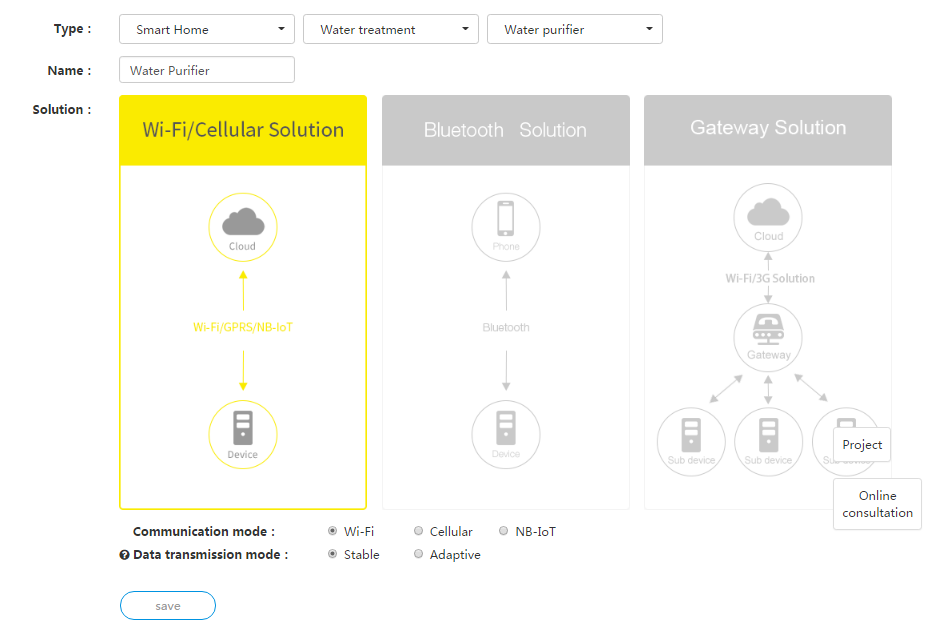Viewport: 949px width, 631px height.
Task: Select the Cellular communication mode
Action: click(x=419, y=531)
